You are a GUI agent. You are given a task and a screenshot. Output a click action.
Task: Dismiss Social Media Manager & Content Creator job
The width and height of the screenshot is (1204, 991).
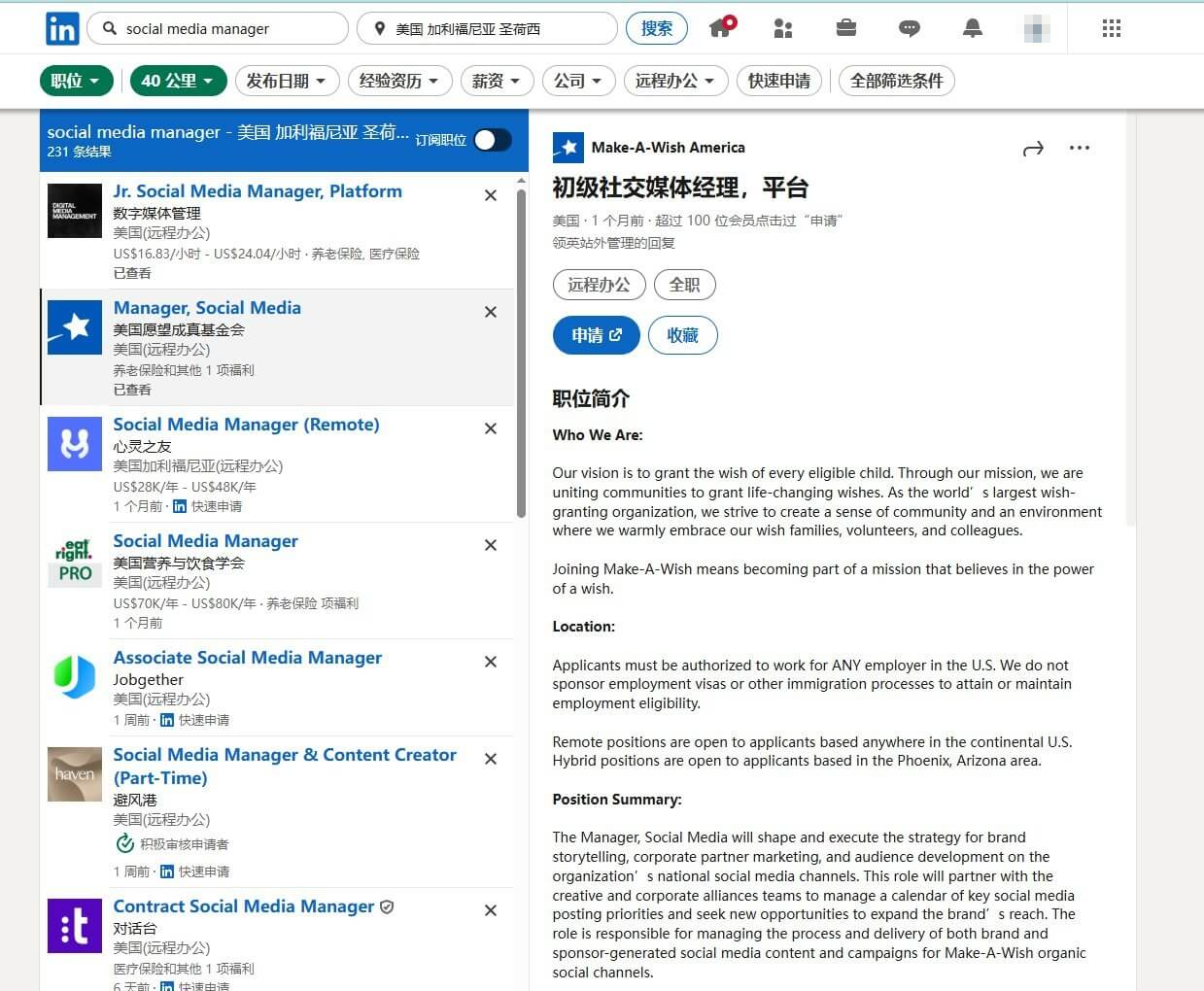point(491,759)
